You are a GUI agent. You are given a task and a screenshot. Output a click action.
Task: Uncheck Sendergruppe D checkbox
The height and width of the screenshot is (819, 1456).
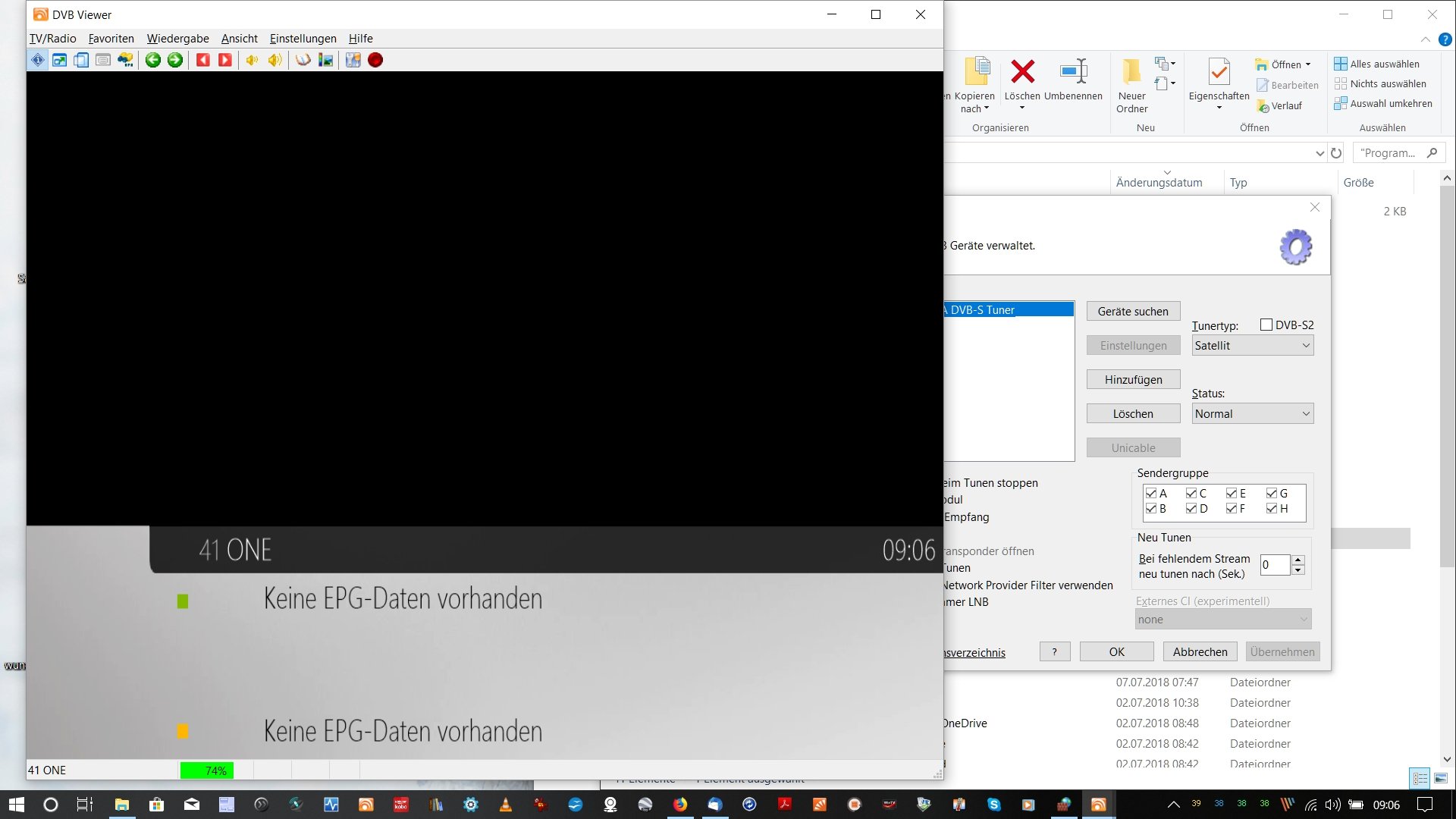click(x=1191, y=508)
